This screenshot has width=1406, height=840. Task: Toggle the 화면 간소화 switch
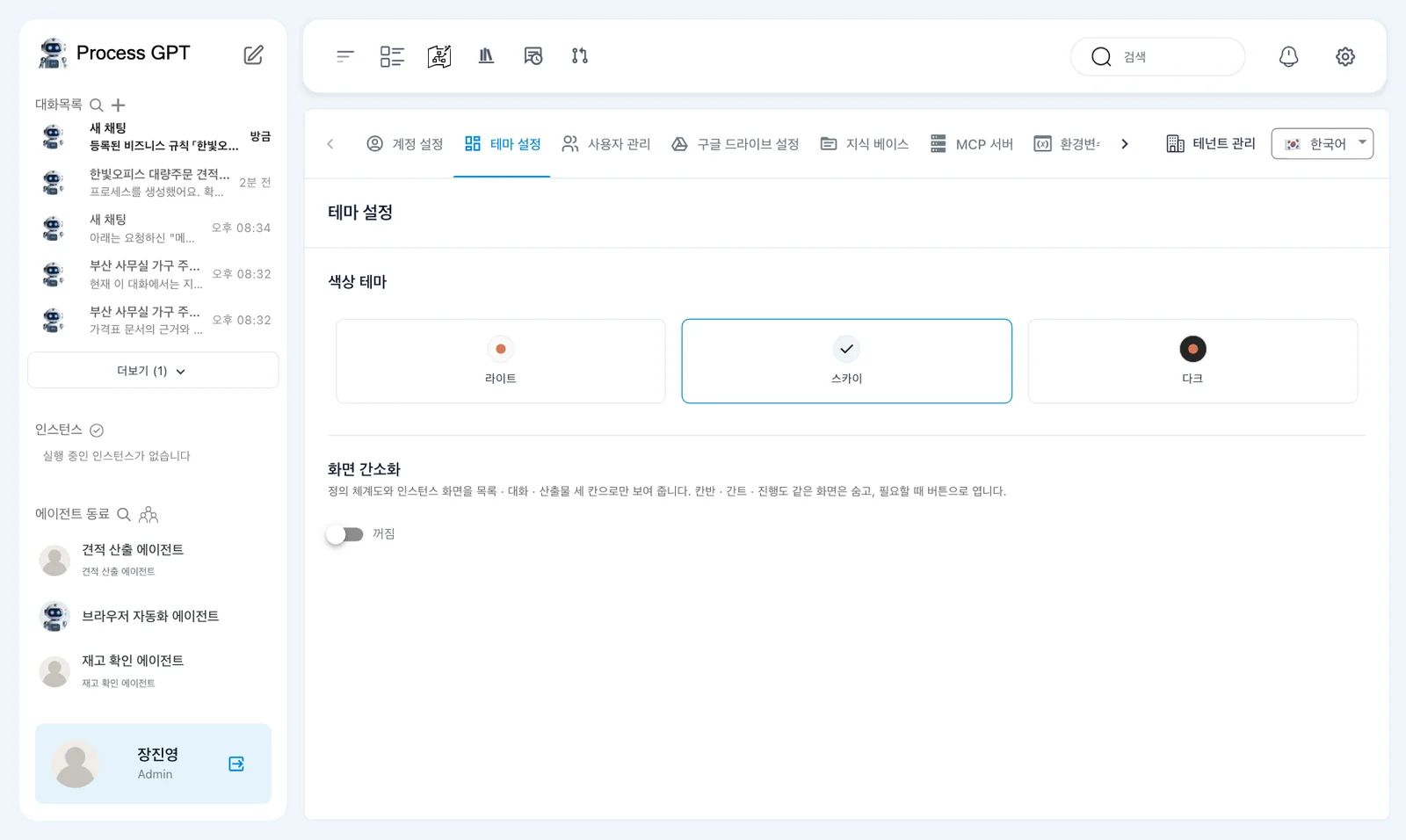coord(344,534)
